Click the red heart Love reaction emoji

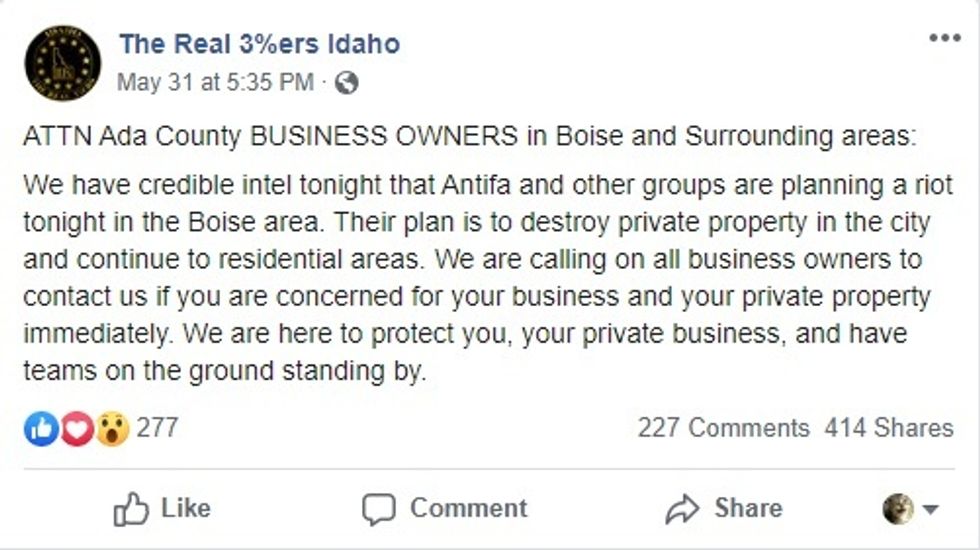[77, 429]
